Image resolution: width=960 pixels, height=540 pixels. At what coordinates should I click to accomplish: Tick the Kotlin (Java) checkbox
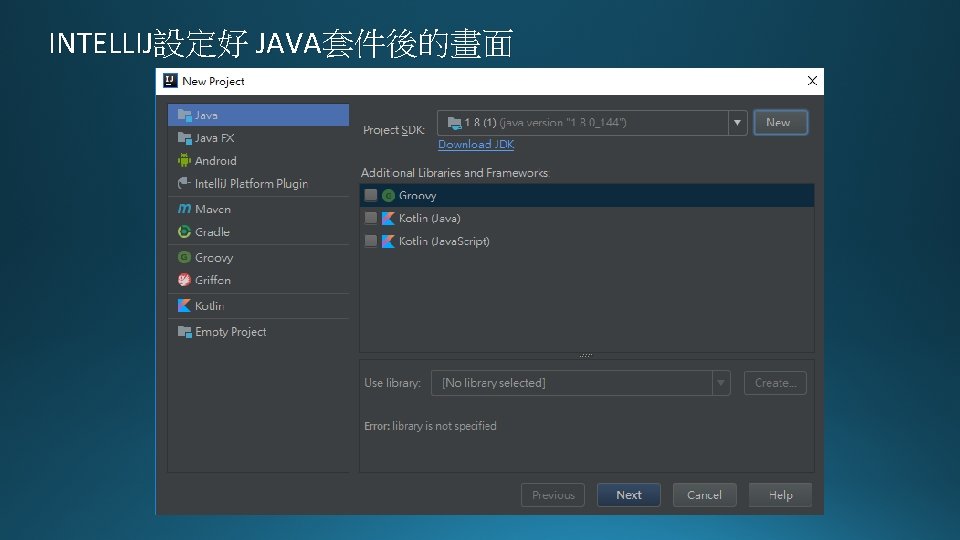(x=370, y=218)
